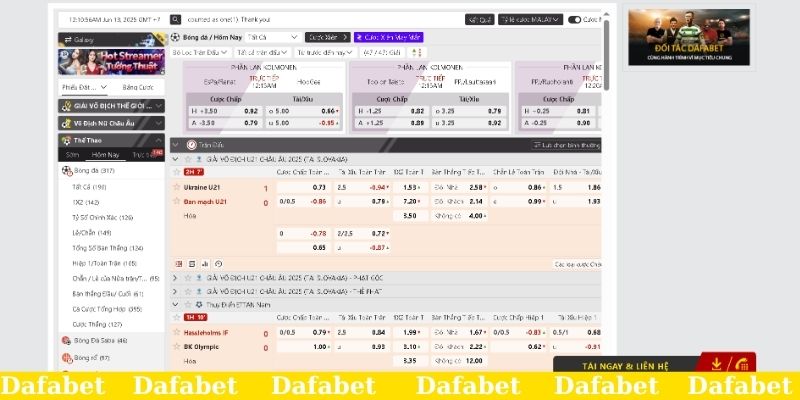Open the Bảng Cược tab

[x=138, y=87]
